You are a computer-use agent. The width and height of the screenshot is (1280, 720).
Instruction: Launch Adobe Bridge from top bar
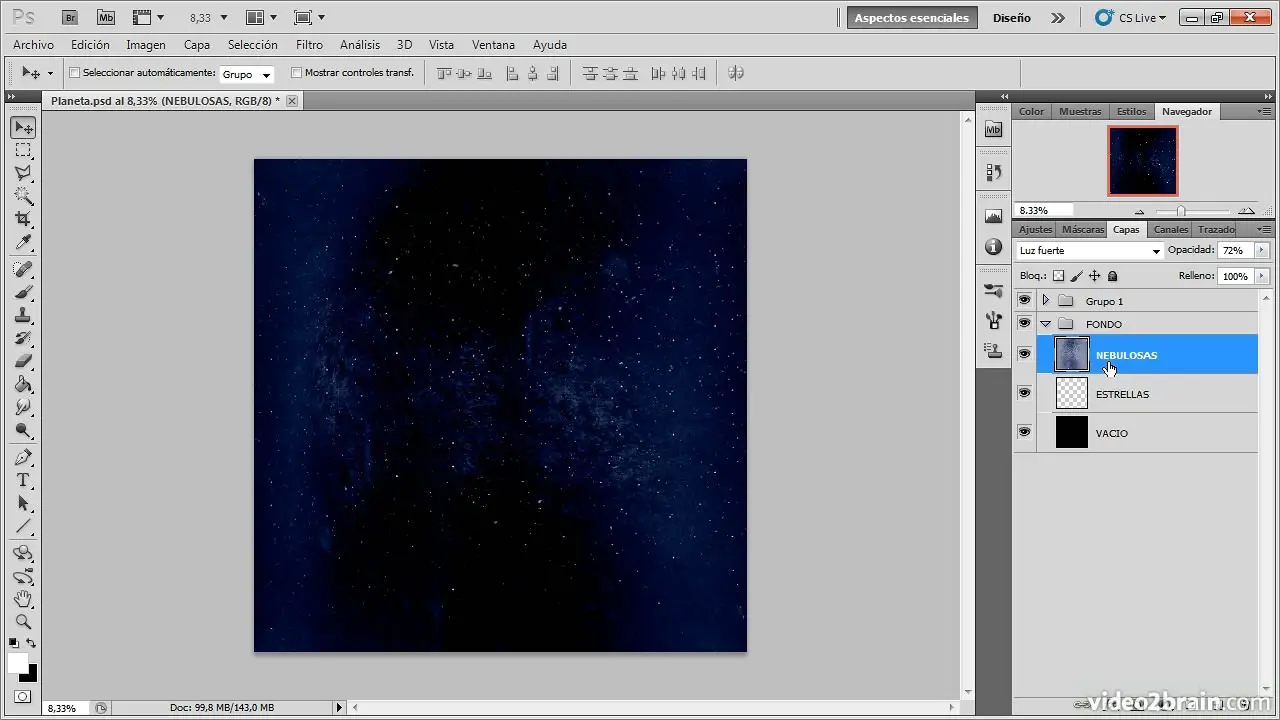69,17
